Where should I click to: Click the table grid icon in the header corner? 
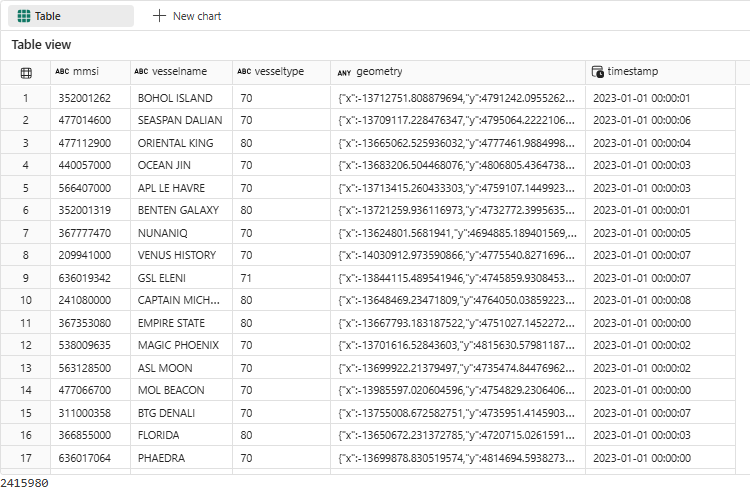tap(26, 72)
